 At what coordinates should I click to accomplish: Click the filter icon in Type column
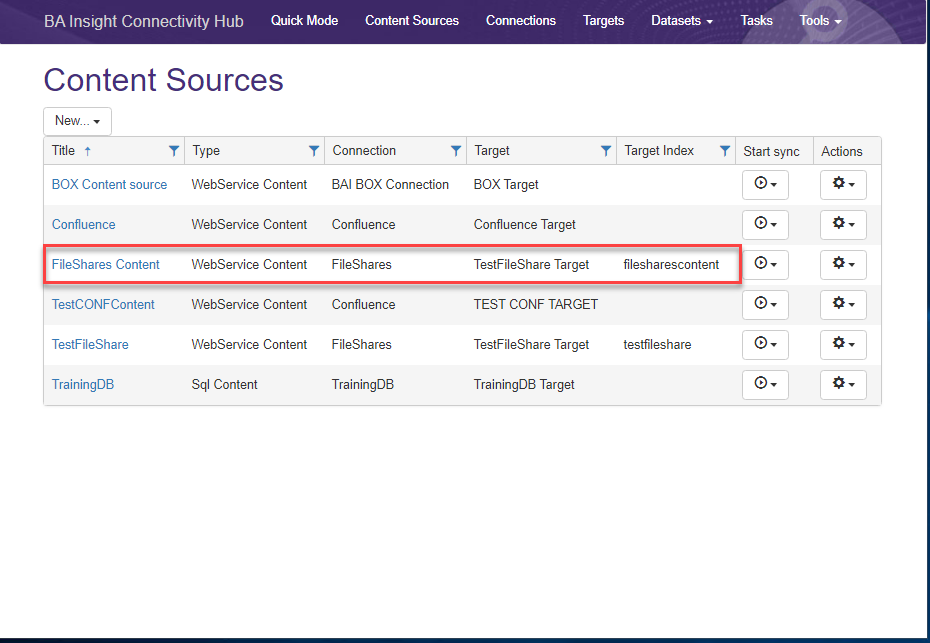(x=314, y=151)
